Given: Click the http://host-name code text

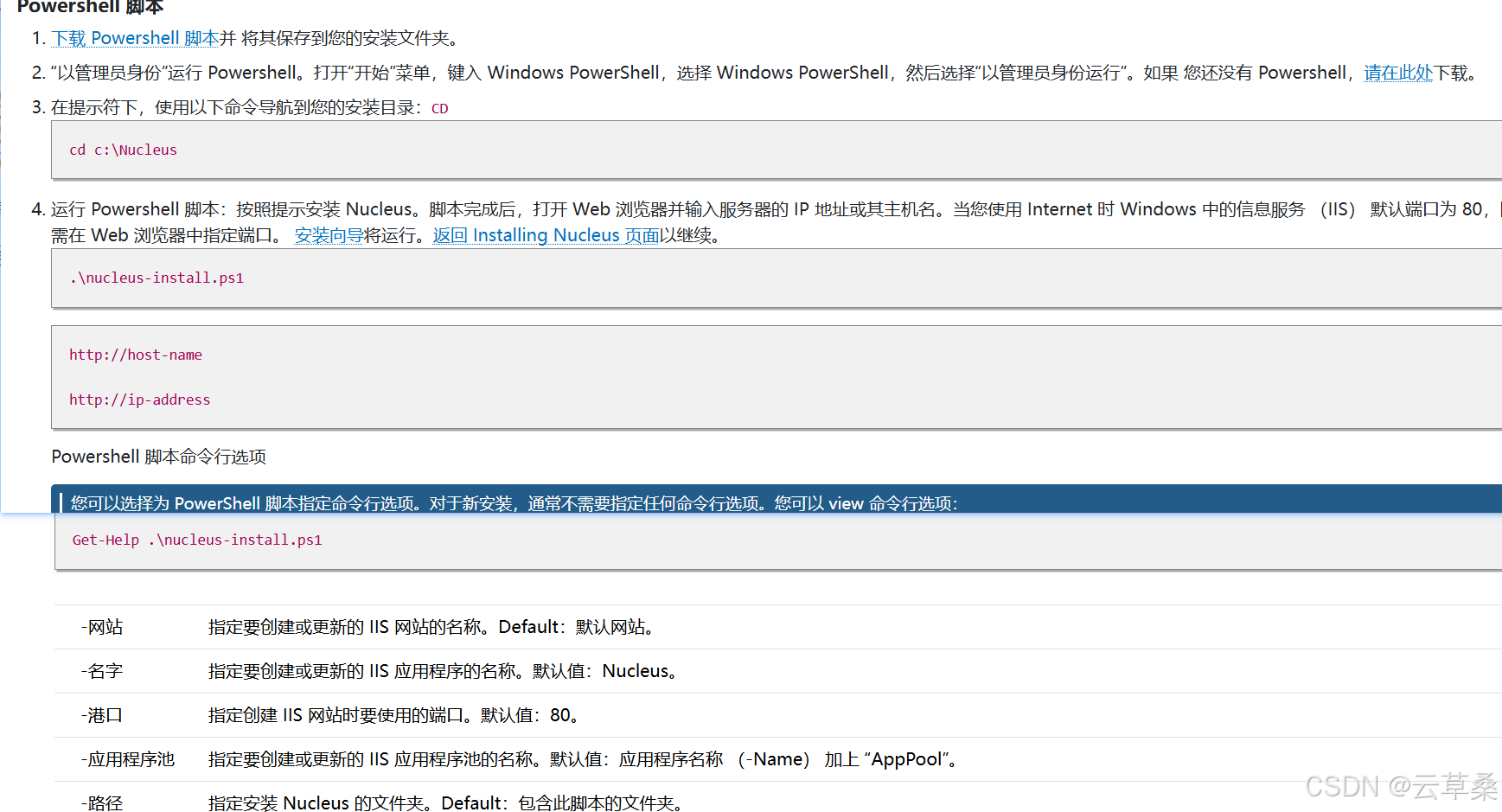Looking at the screenshot, I should coord(136,355).
